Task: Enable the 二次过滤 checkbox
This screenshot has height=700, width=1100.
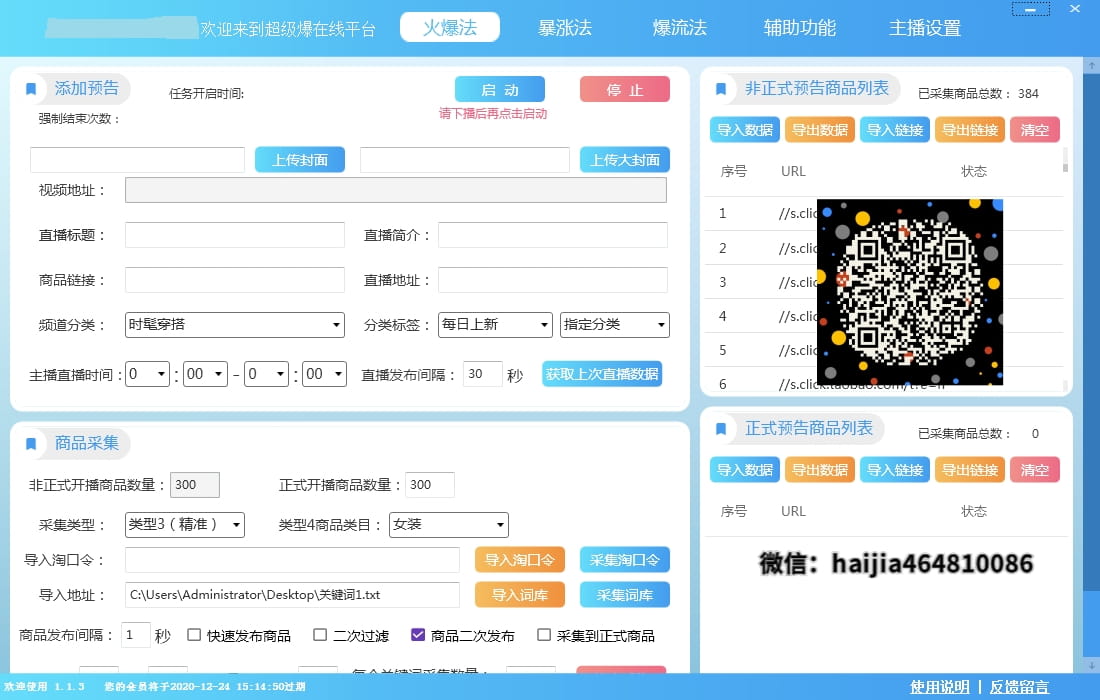Action: tap(320, 635)
